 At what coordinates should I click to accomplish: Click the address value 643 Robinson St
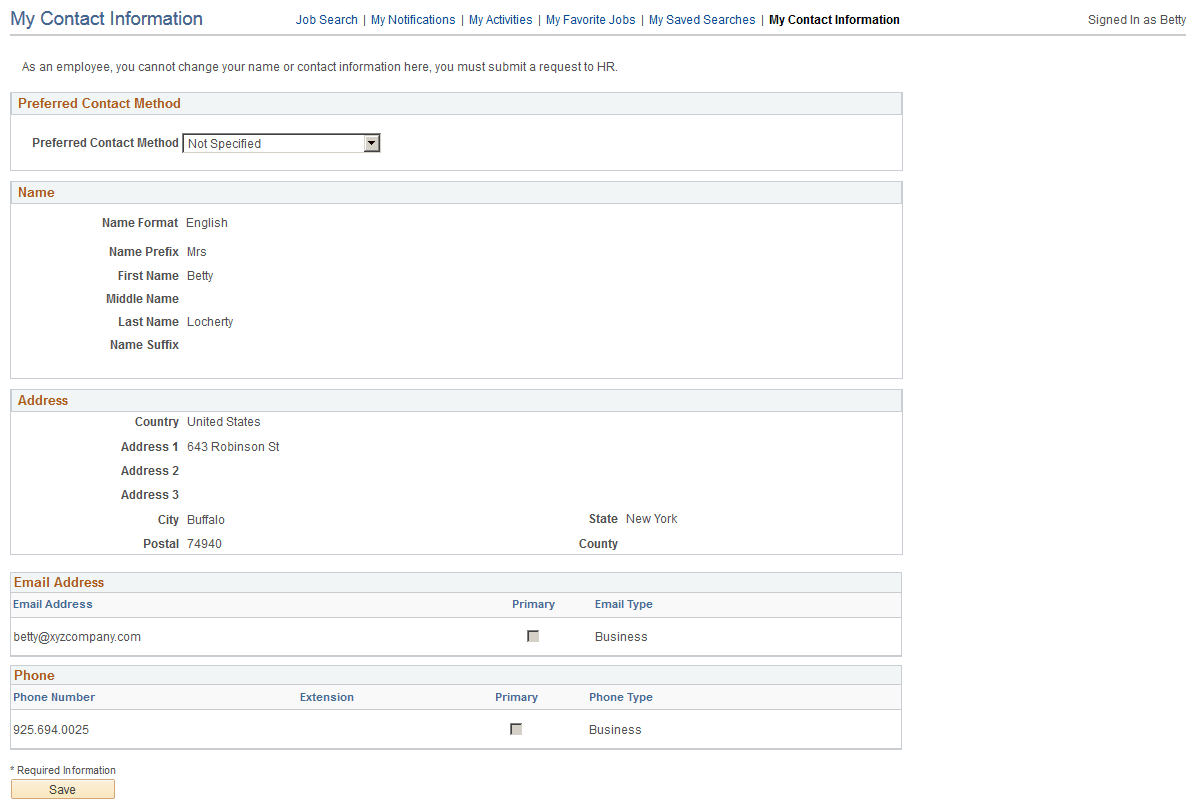tap(233, 447)
